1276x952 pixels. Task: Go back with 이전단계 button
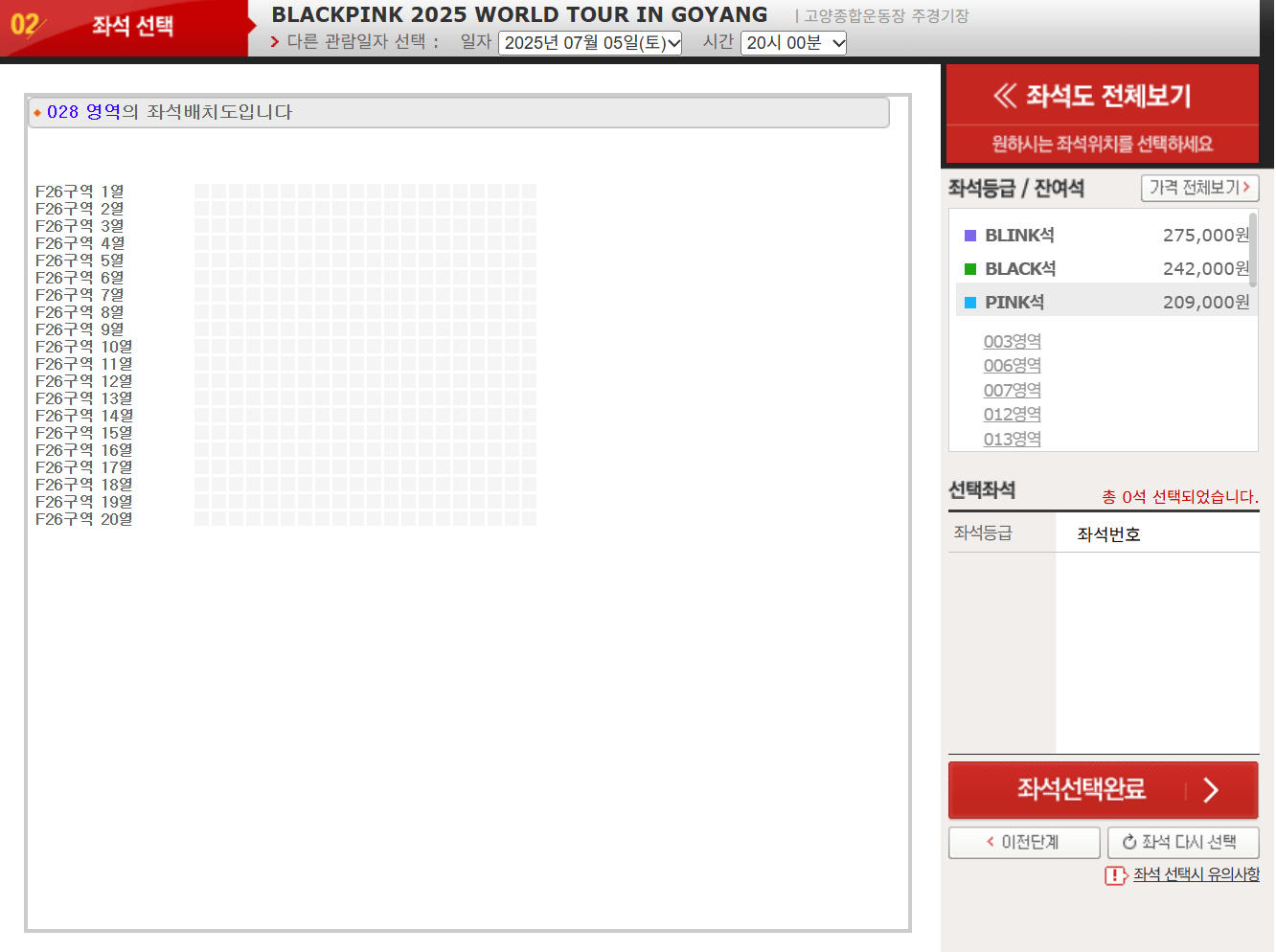pos(1024,843)
